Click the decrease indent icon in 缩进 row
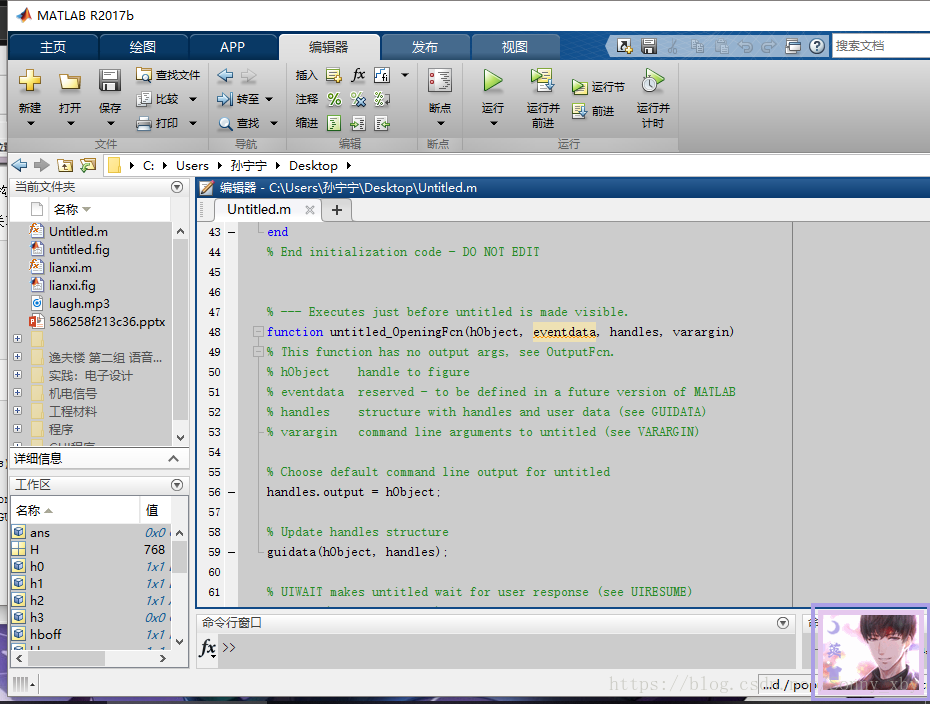This screenshot has width=930, height=704. tap(382, 123)
